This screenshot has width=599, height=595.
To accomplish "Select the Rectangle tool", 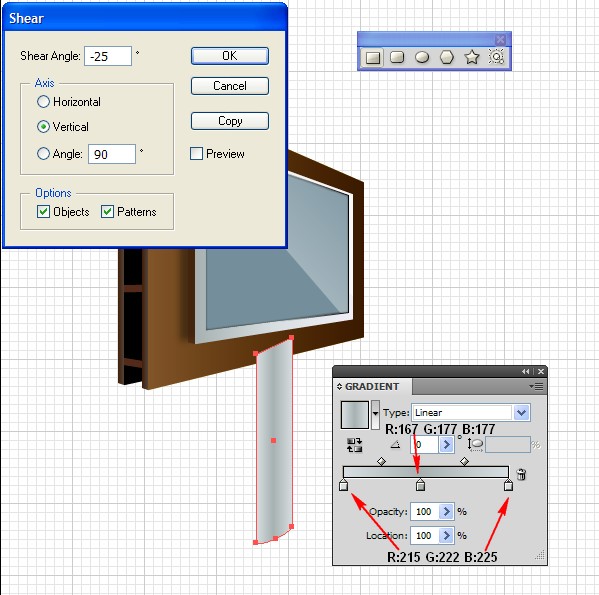I will pos(372,58).
